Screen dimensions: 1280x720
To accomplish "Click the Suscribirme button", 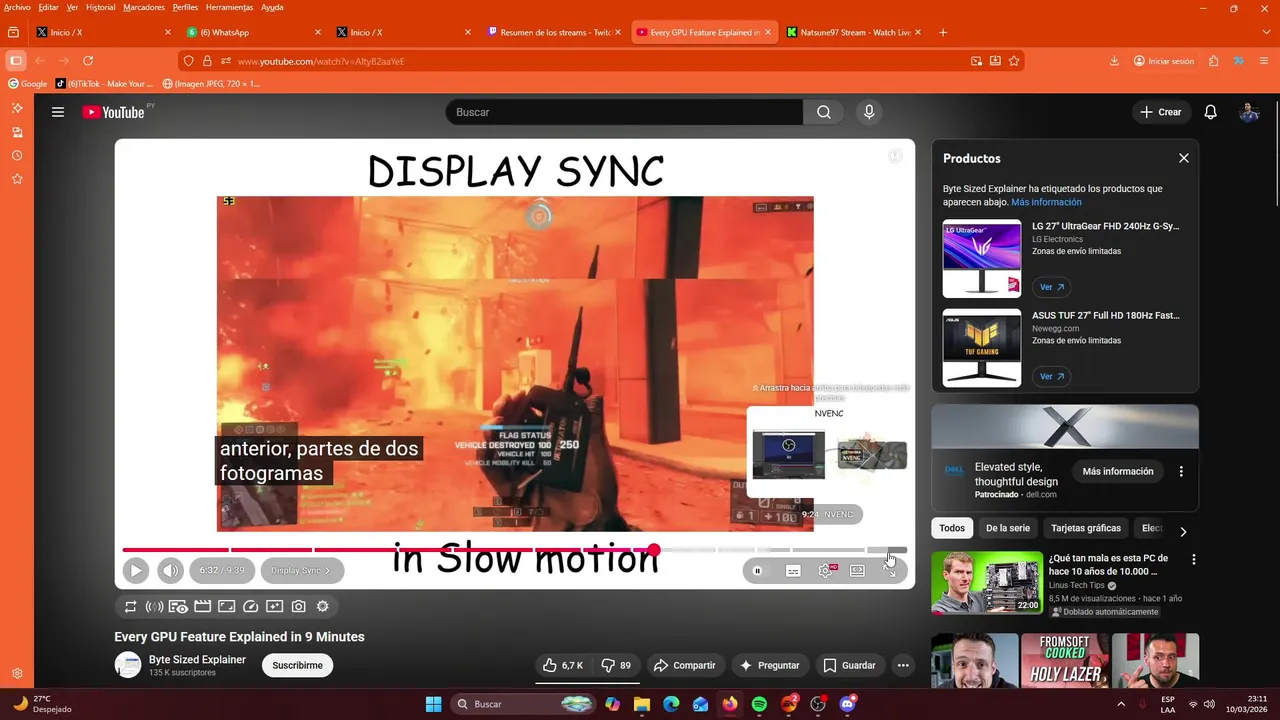I will click(x=297, y=665).
